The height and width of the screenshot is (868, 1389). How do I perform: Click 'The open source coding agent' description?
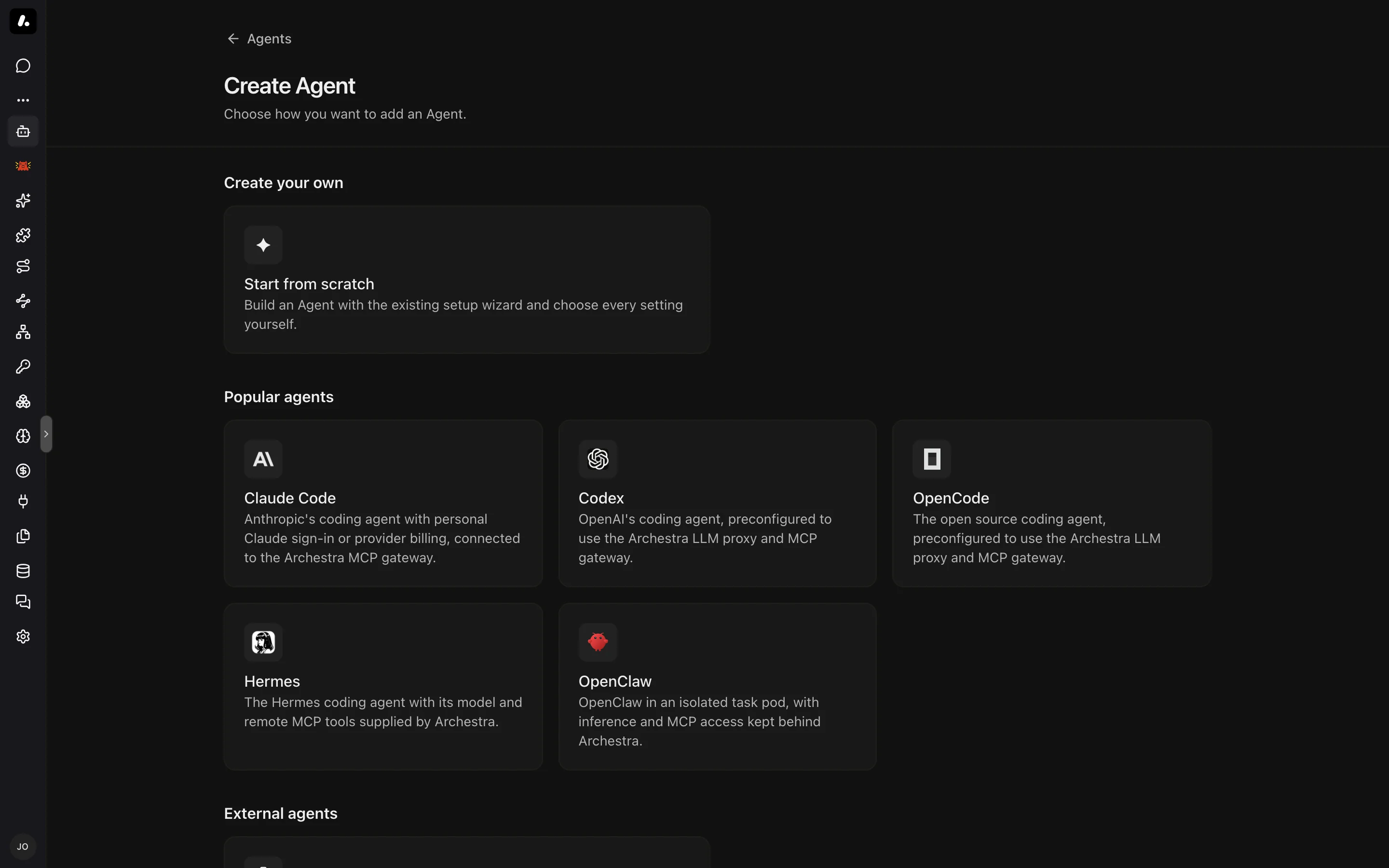click(1036, 539)
